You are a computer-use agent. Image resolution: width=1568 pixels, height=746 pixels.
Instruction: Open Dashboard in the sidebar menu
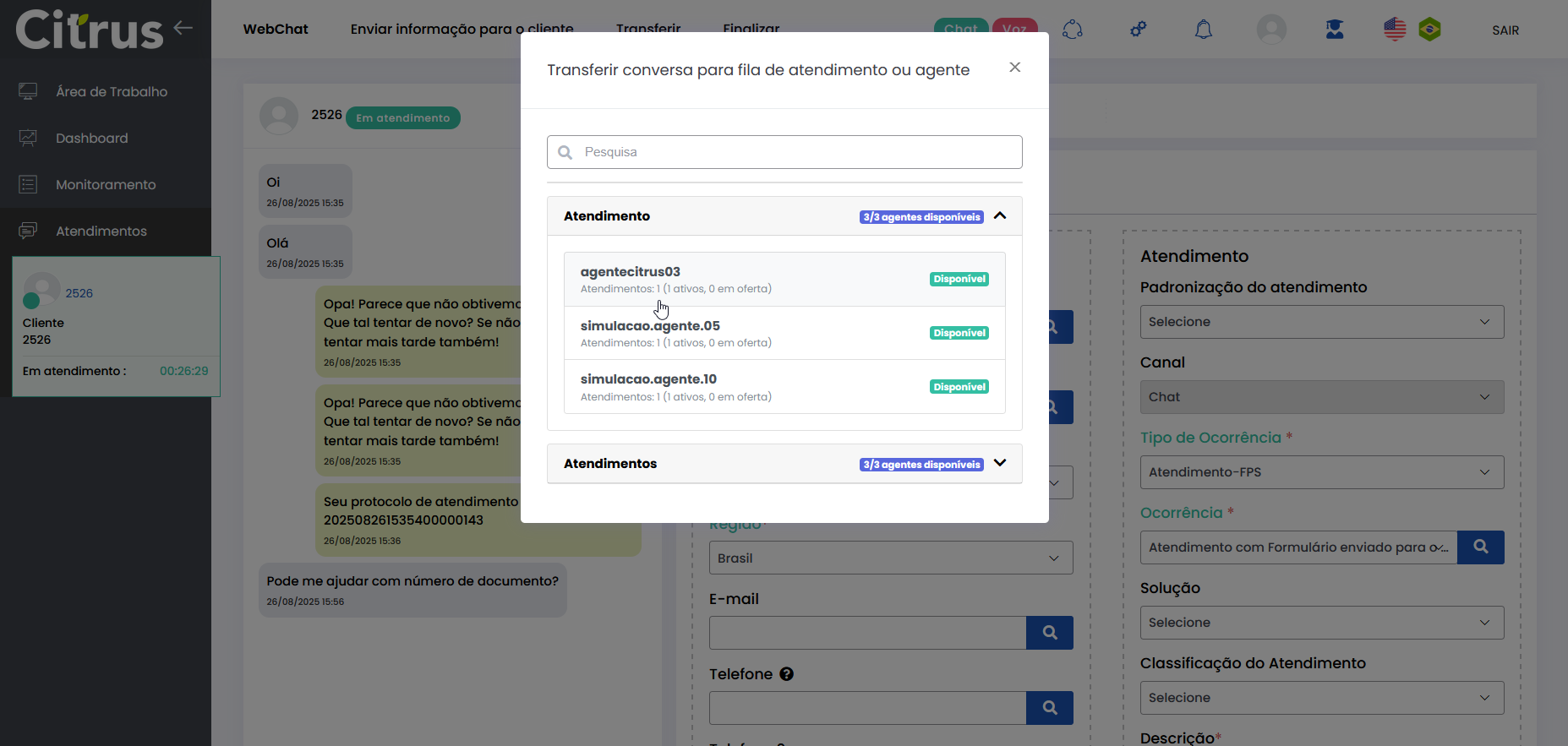pos(91,139)
